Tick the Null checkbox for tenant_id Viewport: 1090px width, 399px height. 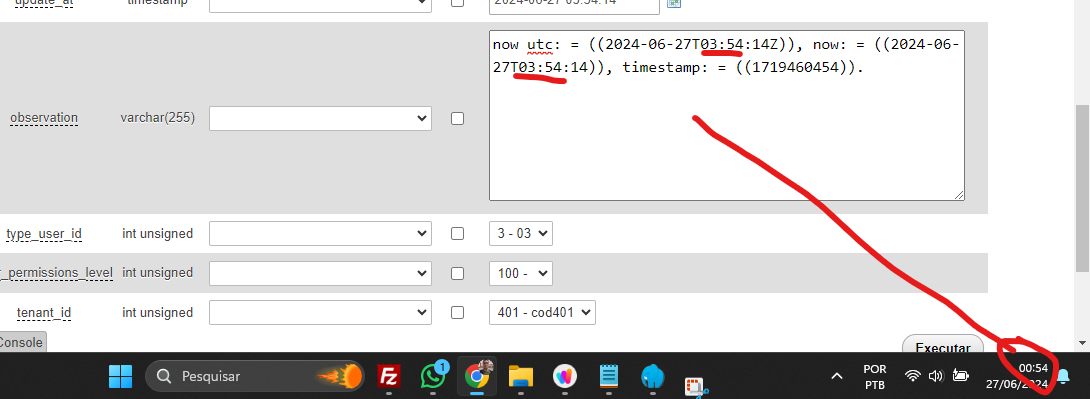457,312
